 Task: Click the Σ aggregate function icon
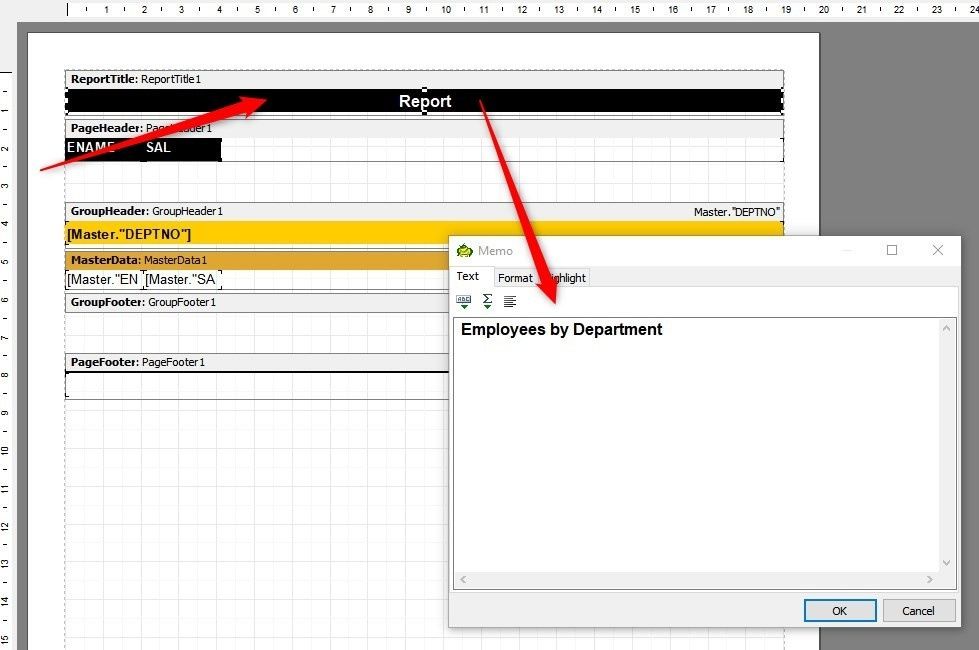pos(487,297)
